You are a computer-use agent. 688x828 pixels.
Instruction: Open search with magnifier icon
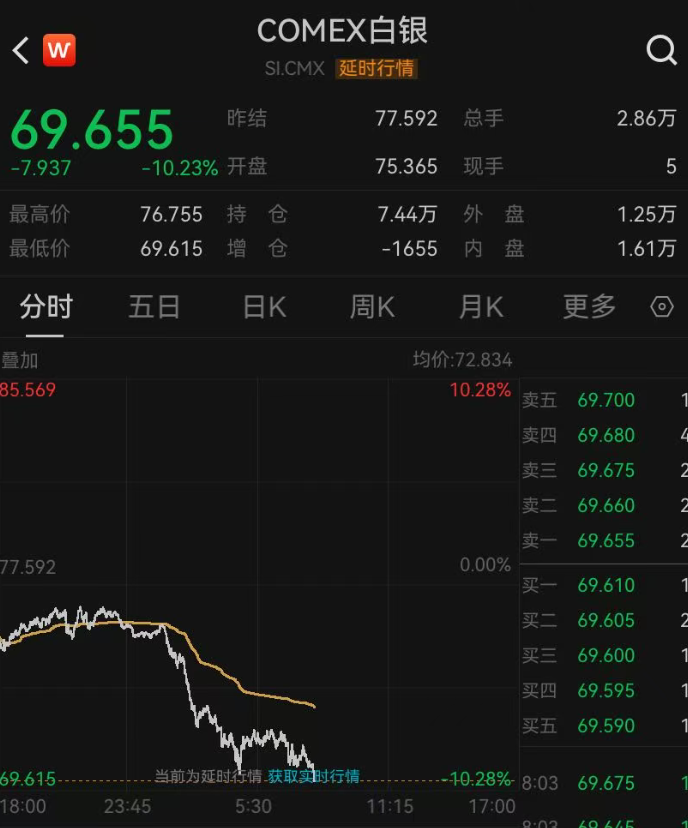661,50
